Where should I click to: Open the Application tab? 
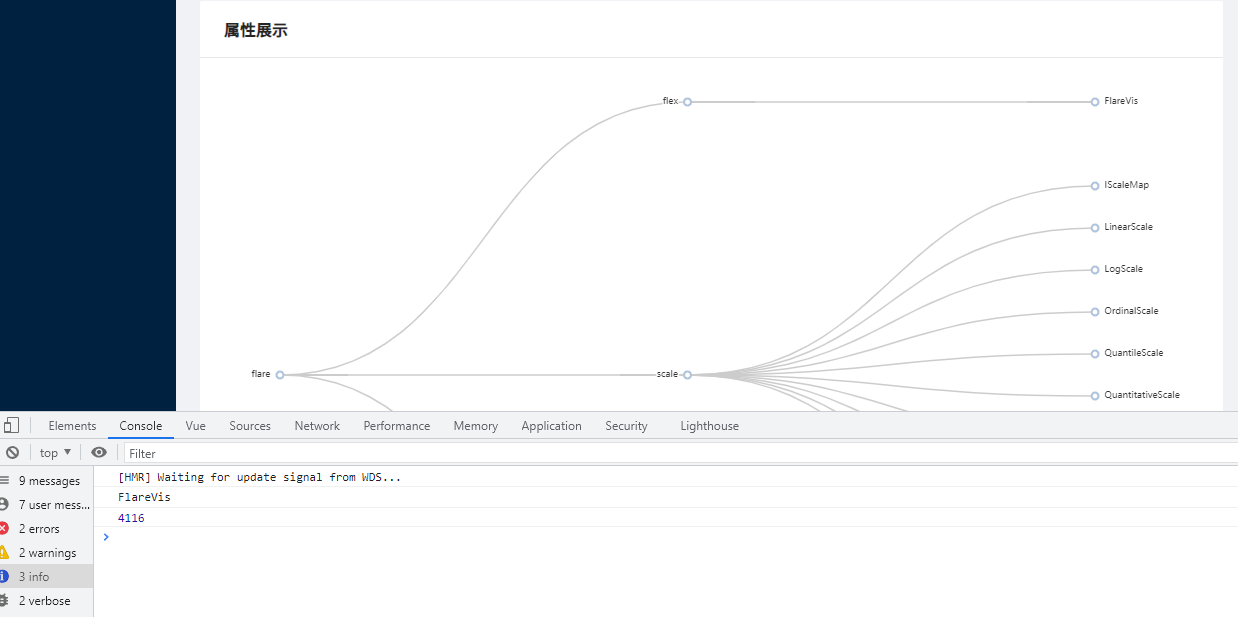coord(551,426)
